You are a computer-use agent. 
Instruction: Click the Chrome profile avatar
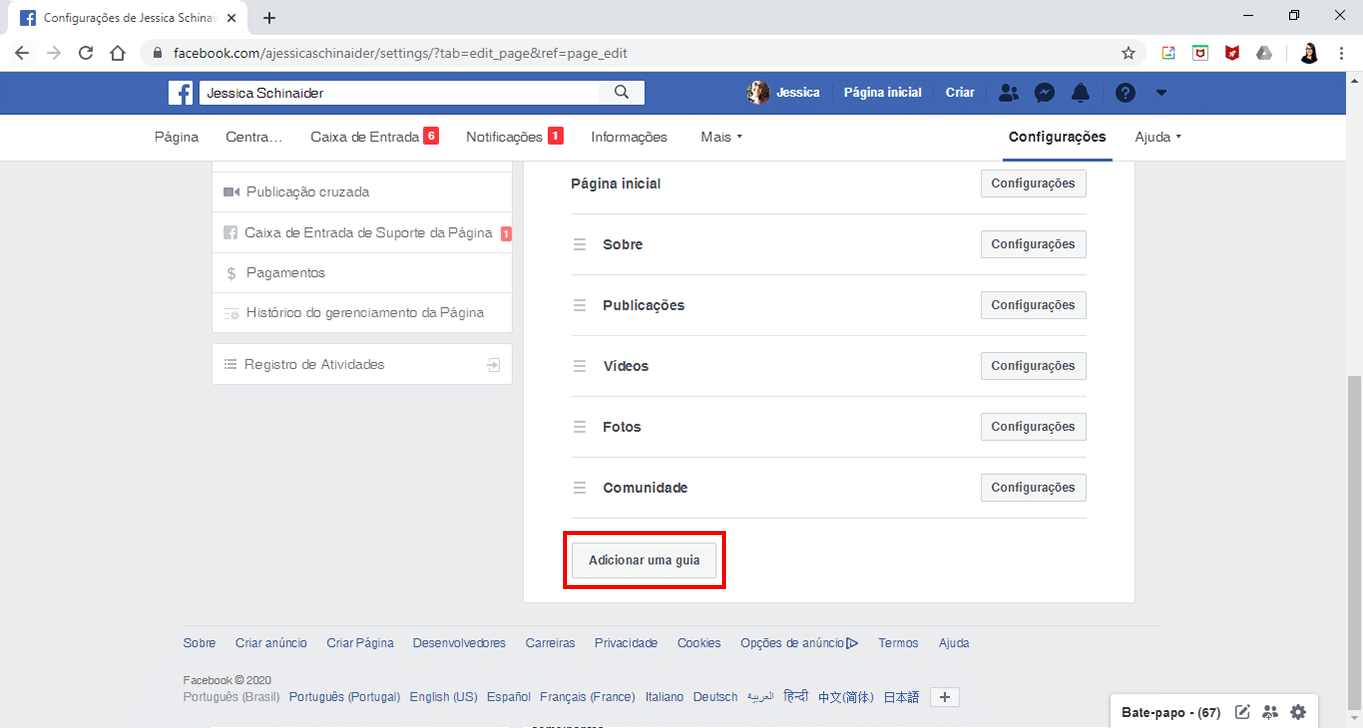click(1309, 53)
